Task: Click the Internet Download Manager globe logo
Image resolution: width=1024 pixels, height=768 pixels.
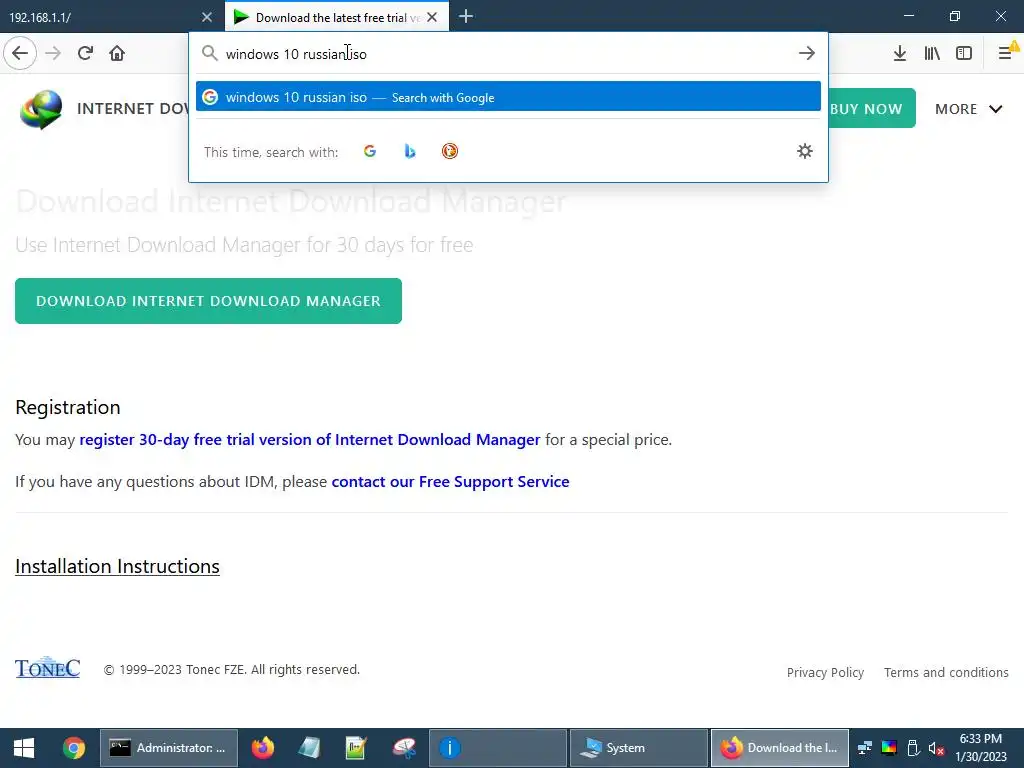Action: [41, 109]
